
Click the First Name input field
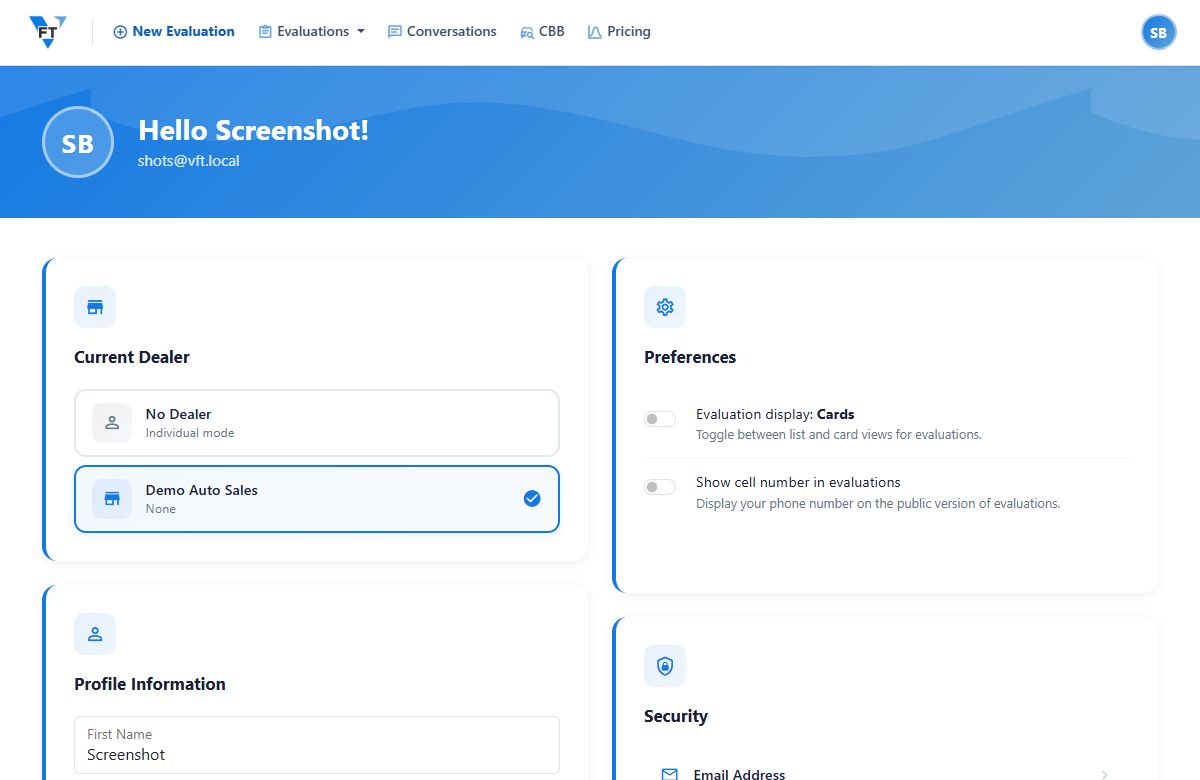click(317, 745)
